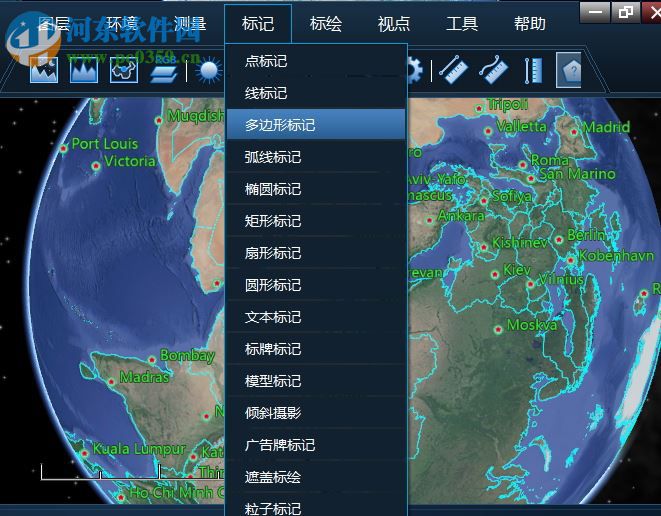Click the Kishinev city label
Screen dimensions: 661x516
520,243
